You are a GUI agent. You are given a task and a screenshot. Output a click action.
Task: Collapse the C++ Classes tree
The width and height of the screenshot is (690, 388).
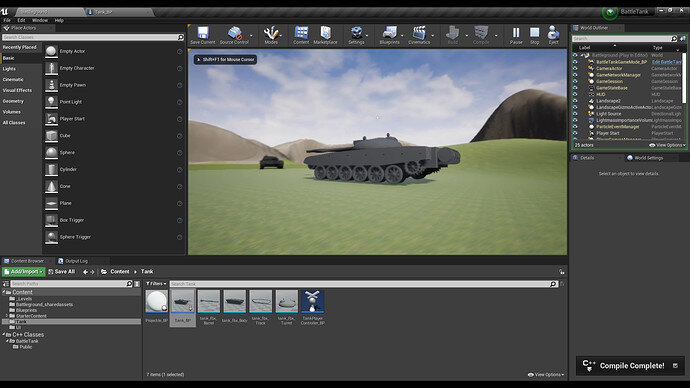tap(4, 335)
